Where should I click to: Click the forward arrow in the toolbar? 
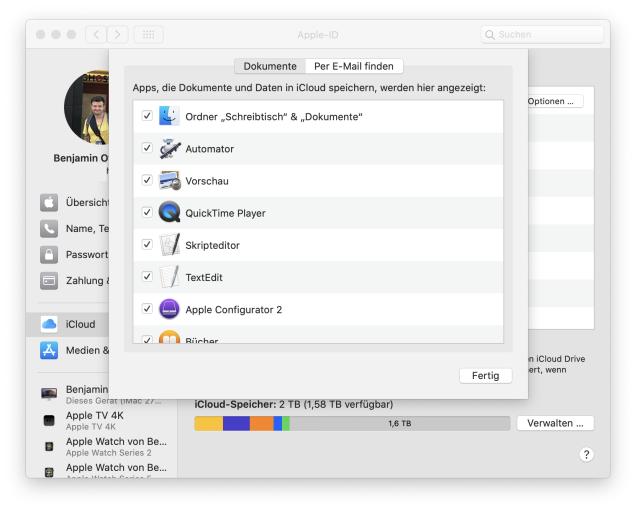pos(118,35)
